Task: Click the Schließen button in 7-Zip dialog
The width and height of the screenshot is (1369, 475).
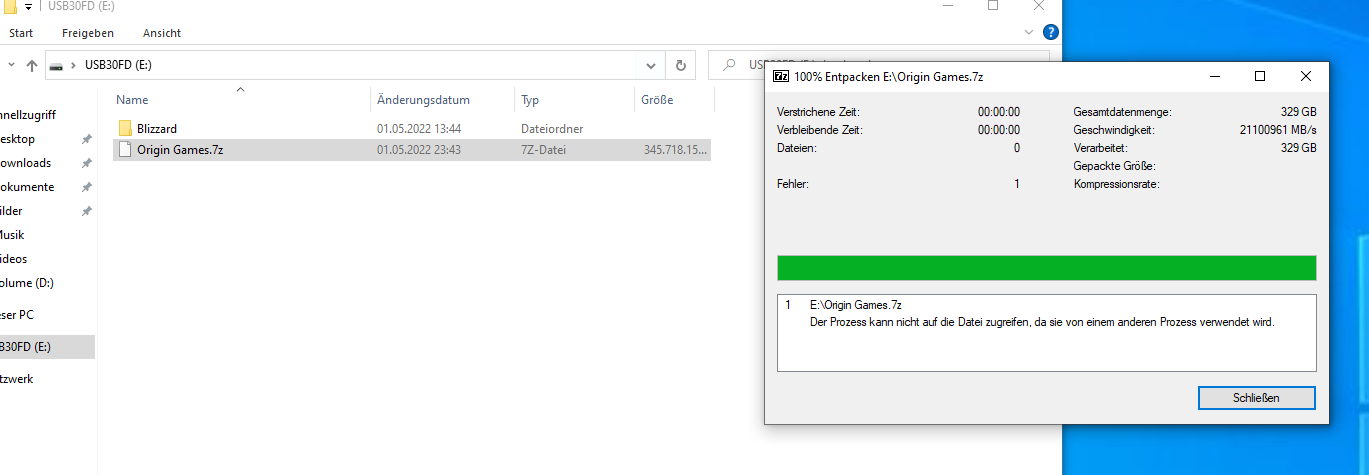Action: pos(1256,398)
